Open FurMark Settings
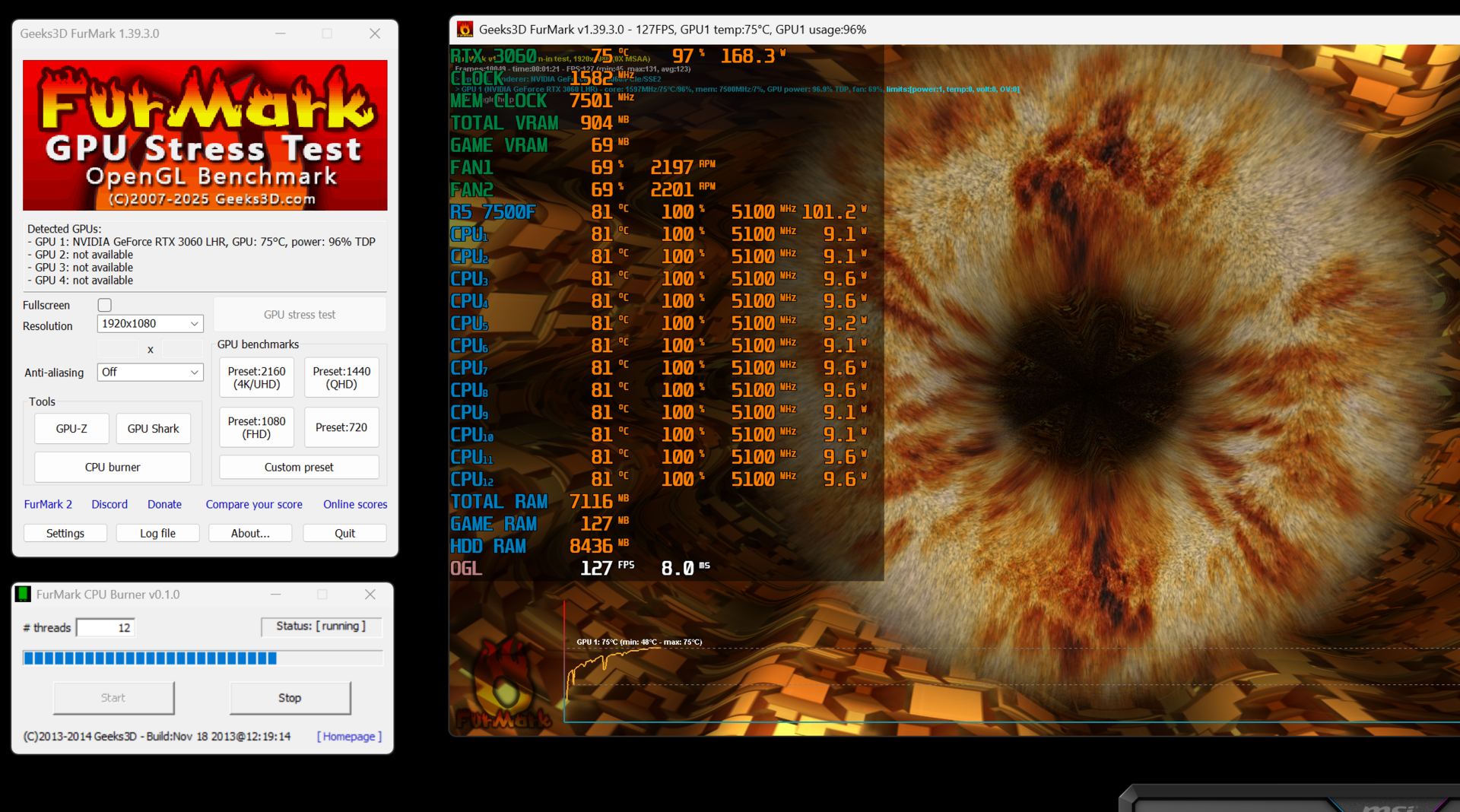This screenshot has width=1460, height=812. point(65,532)
